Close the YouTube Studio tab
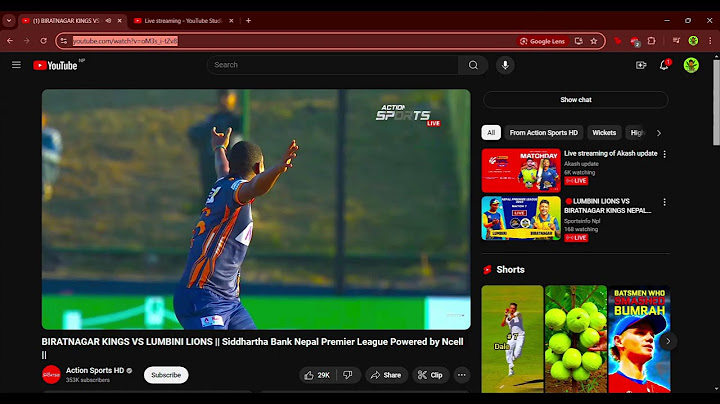 tap(231, 21)
